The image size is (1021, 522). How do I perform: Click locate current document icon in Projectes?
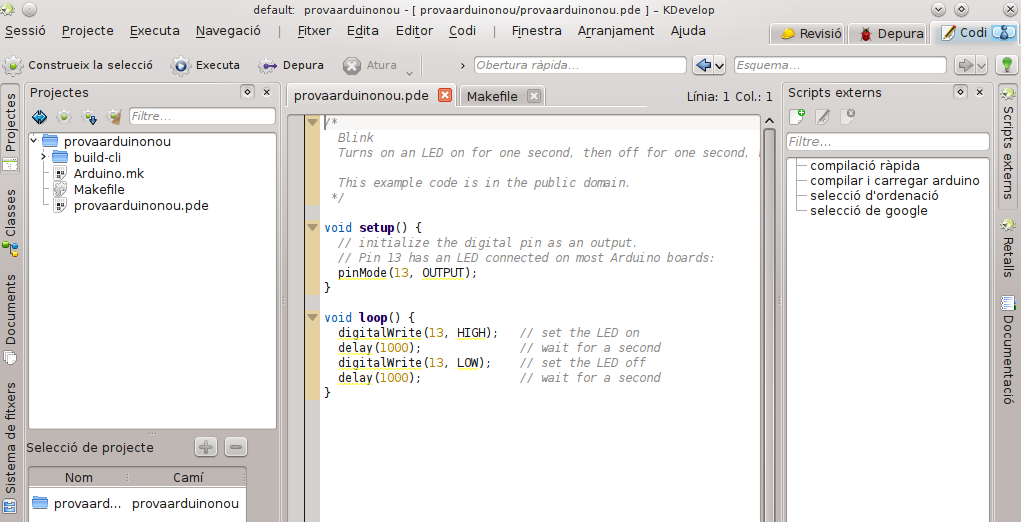39,117
